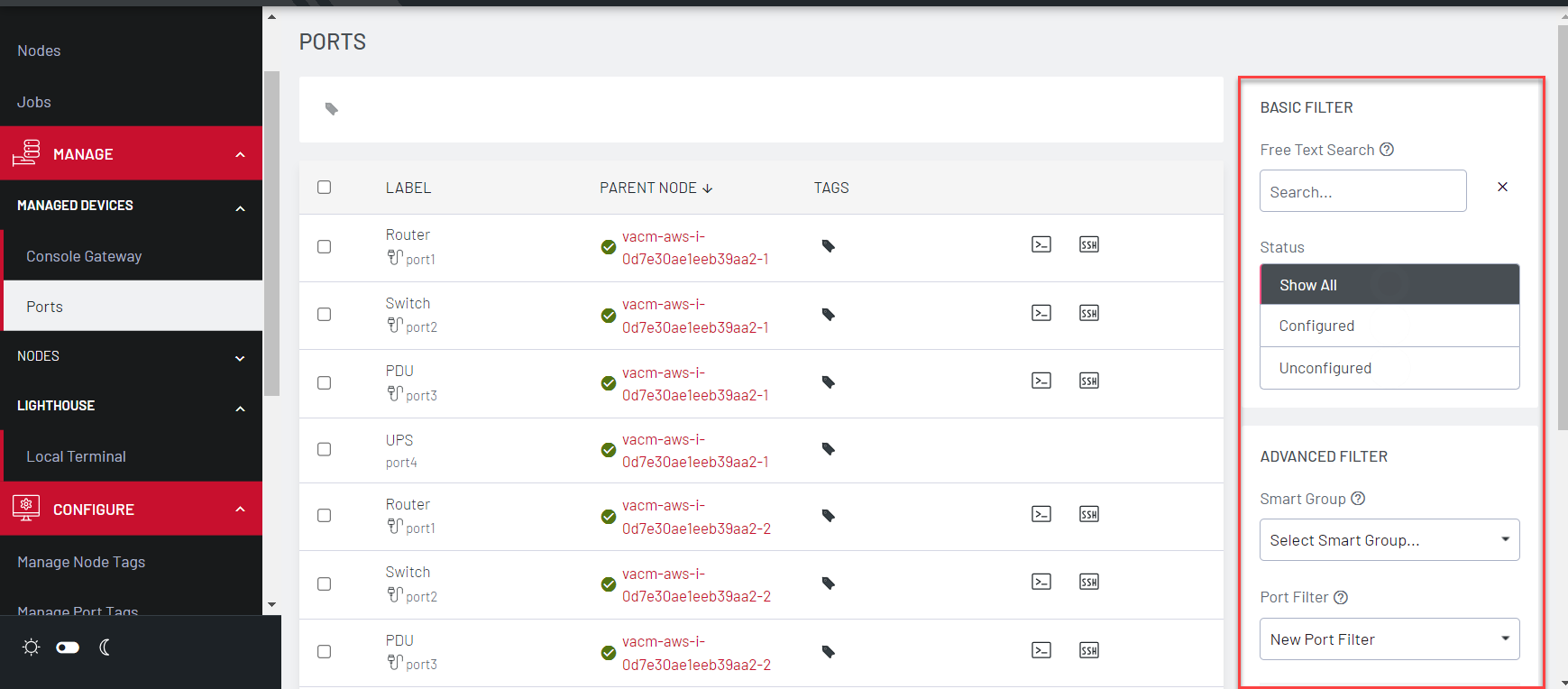Filter status by Unconfigured
The image size is (1568, 689).
pos(1389,368)
